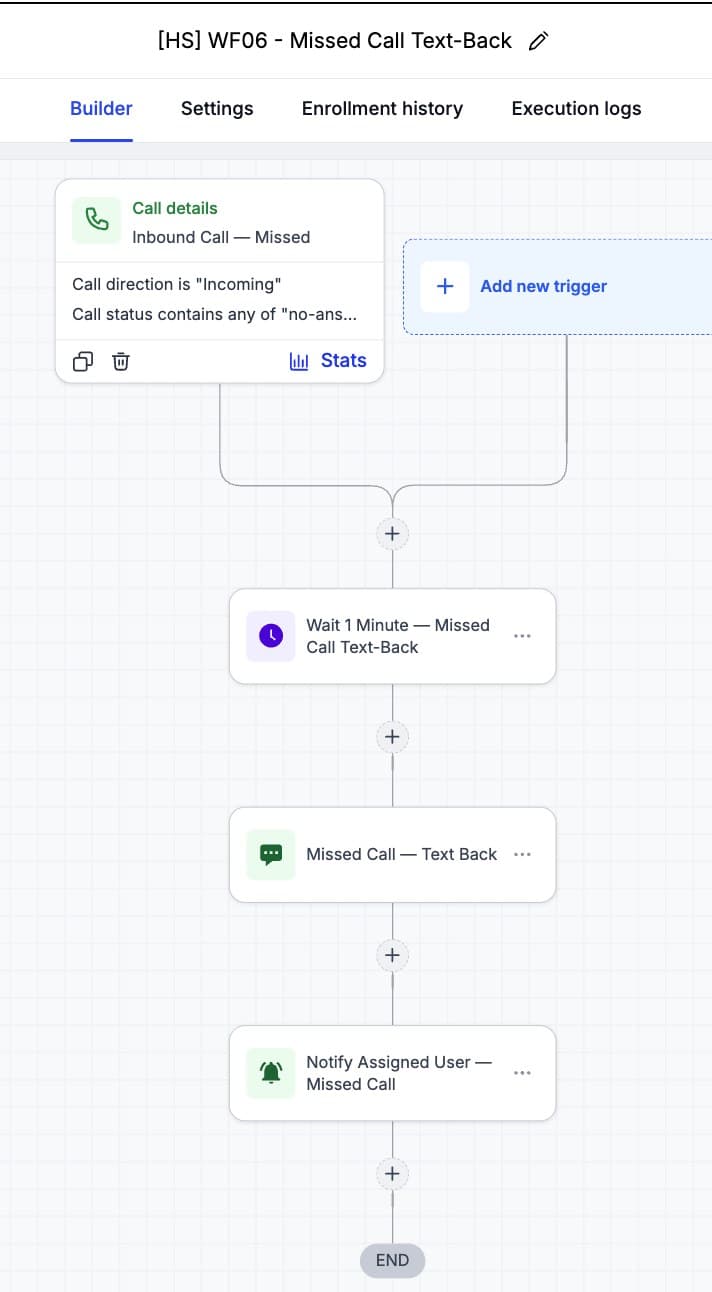The height and width of the screenshot is (1292, 712).
Task: Click the purple clock wait icon
Action: [271, 636]
